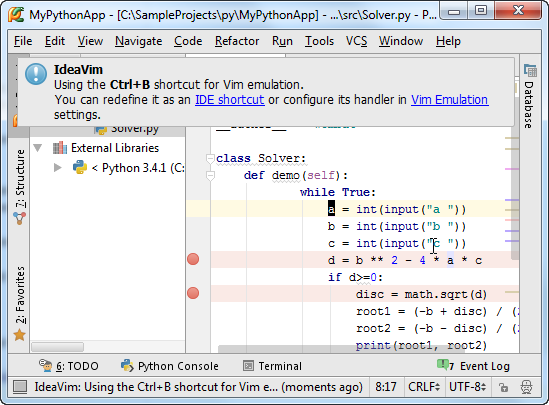Image resolution: width=549 pixels, height=405 pixels.
Task: Select the Solver.py file in project tree
Action: click(x=134, y=129)
